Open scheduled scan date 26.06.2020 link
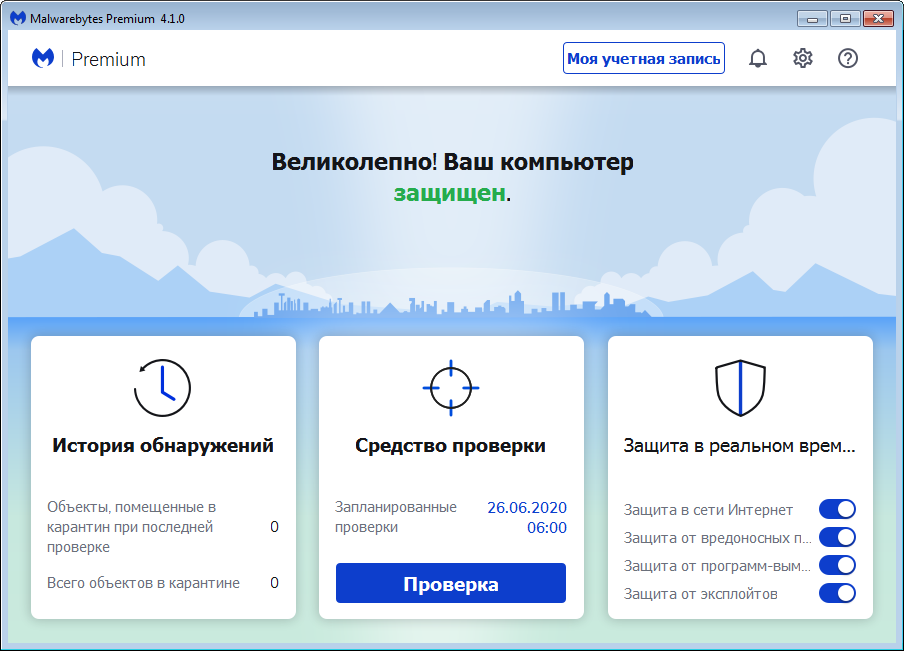 tap(526, 507)
